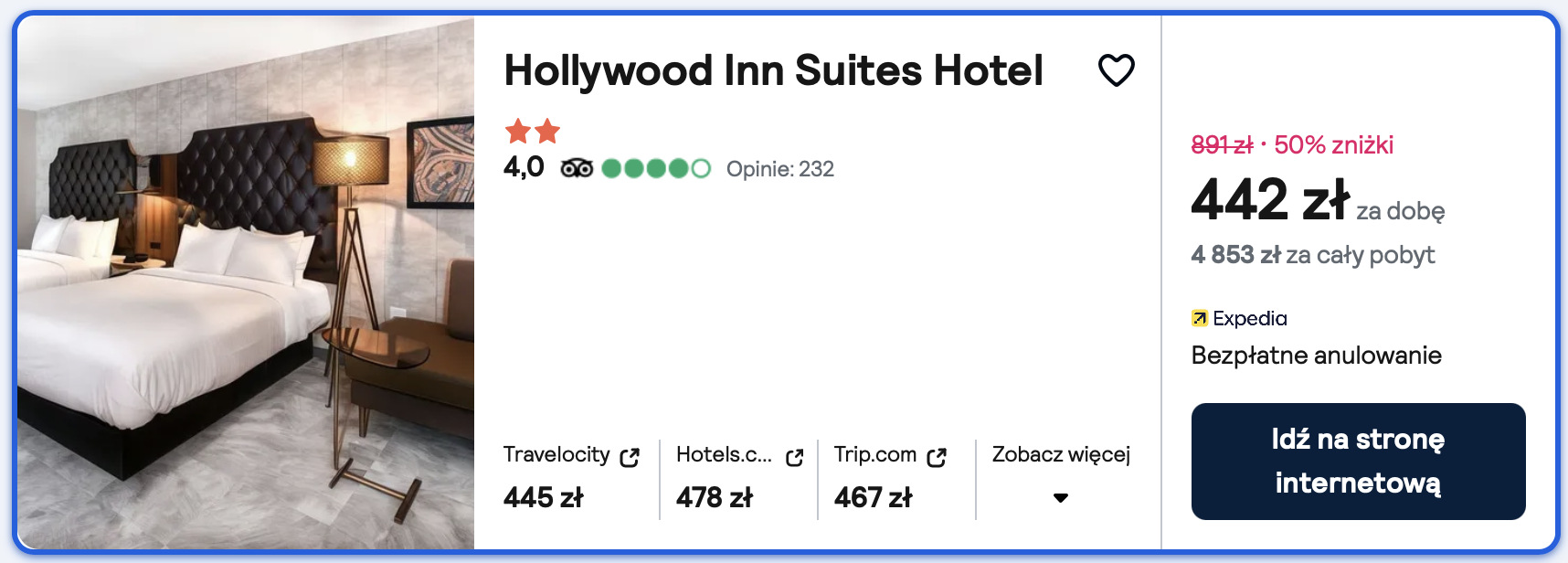Viewport: 1568px width, 563px height.
Task: Click the yellow Expedia arrow icon
Action: [x=1199, y=318]
